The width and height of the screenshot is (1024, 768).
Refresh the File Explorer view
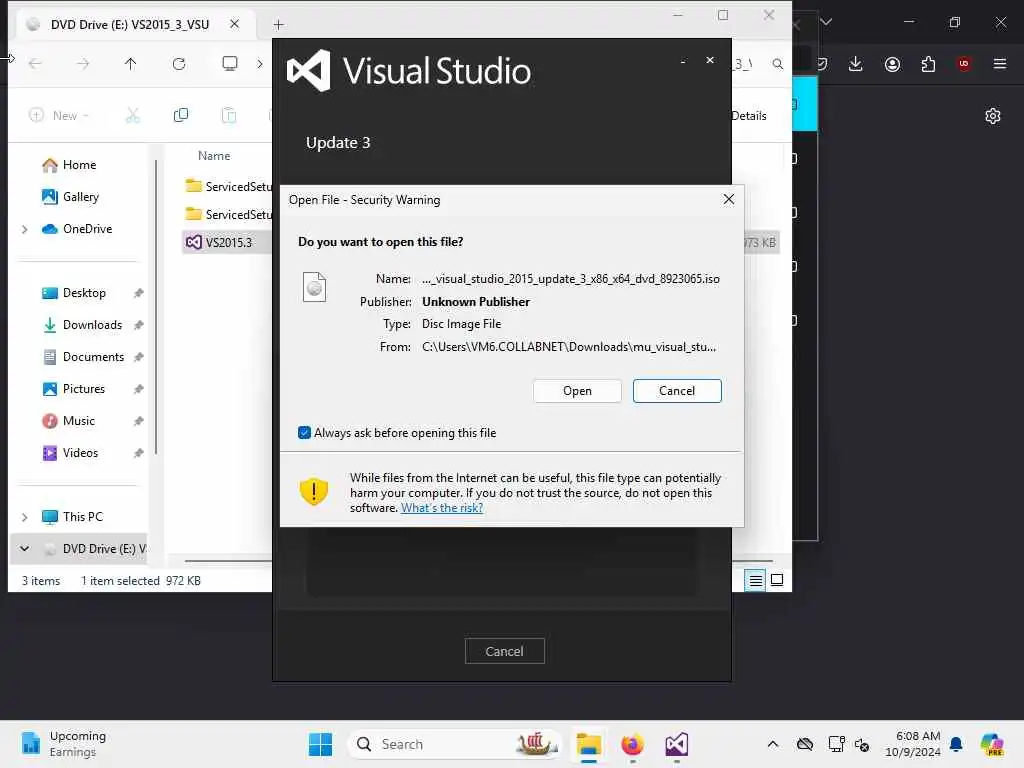pos(179,63)
